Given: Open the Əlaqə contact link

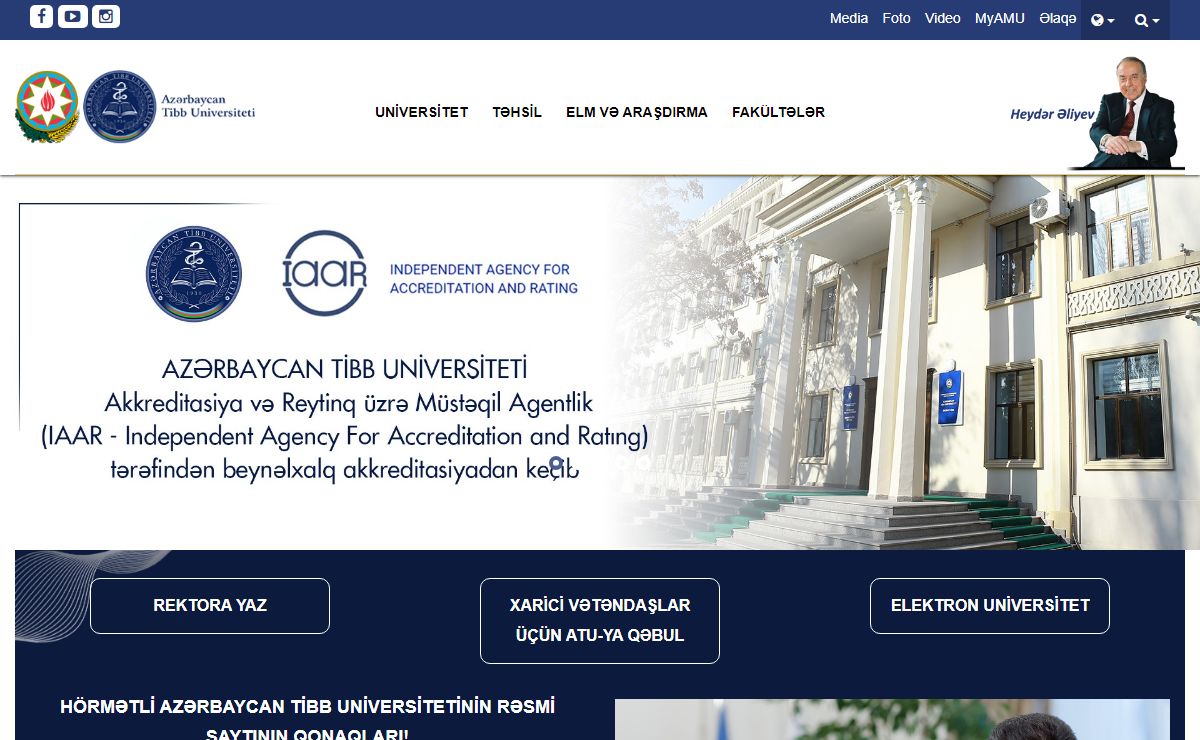Looking at the screenshot, I should pos(1057,18).
